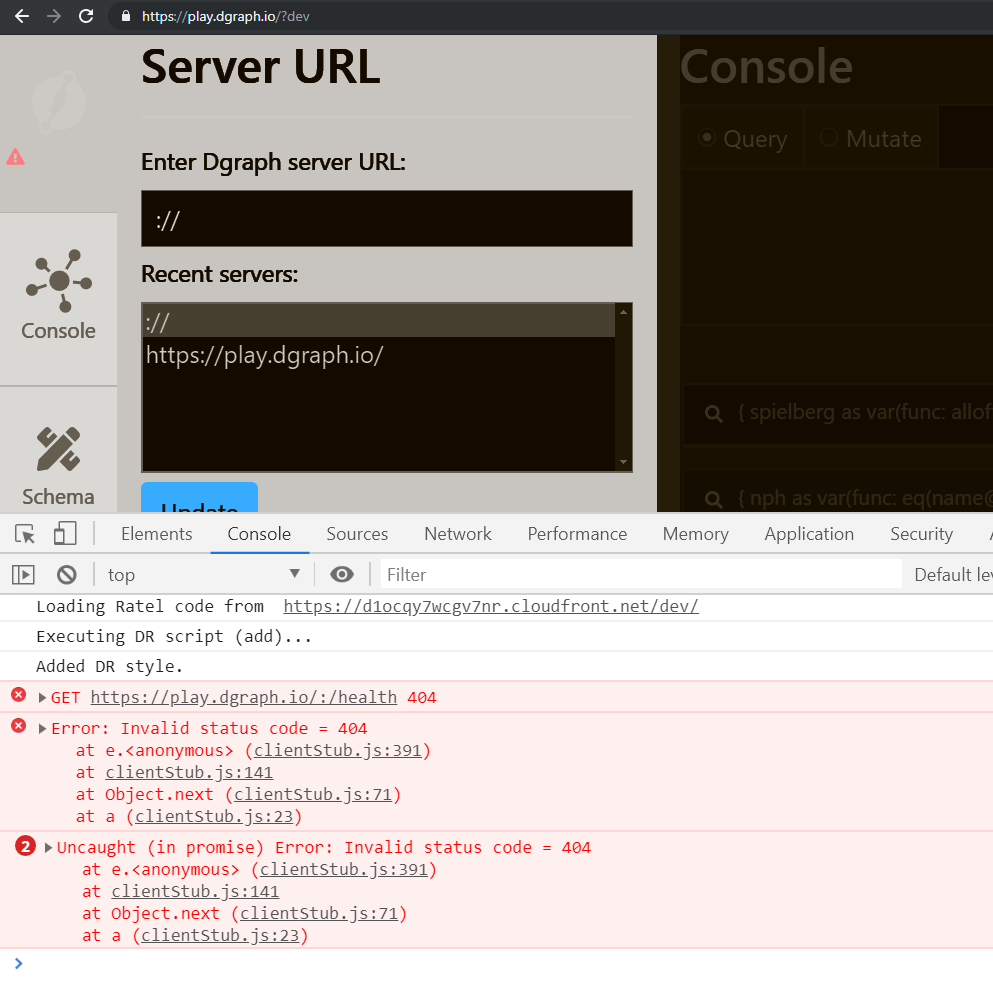Select the :// recent server entry

[x=379, y=321]
